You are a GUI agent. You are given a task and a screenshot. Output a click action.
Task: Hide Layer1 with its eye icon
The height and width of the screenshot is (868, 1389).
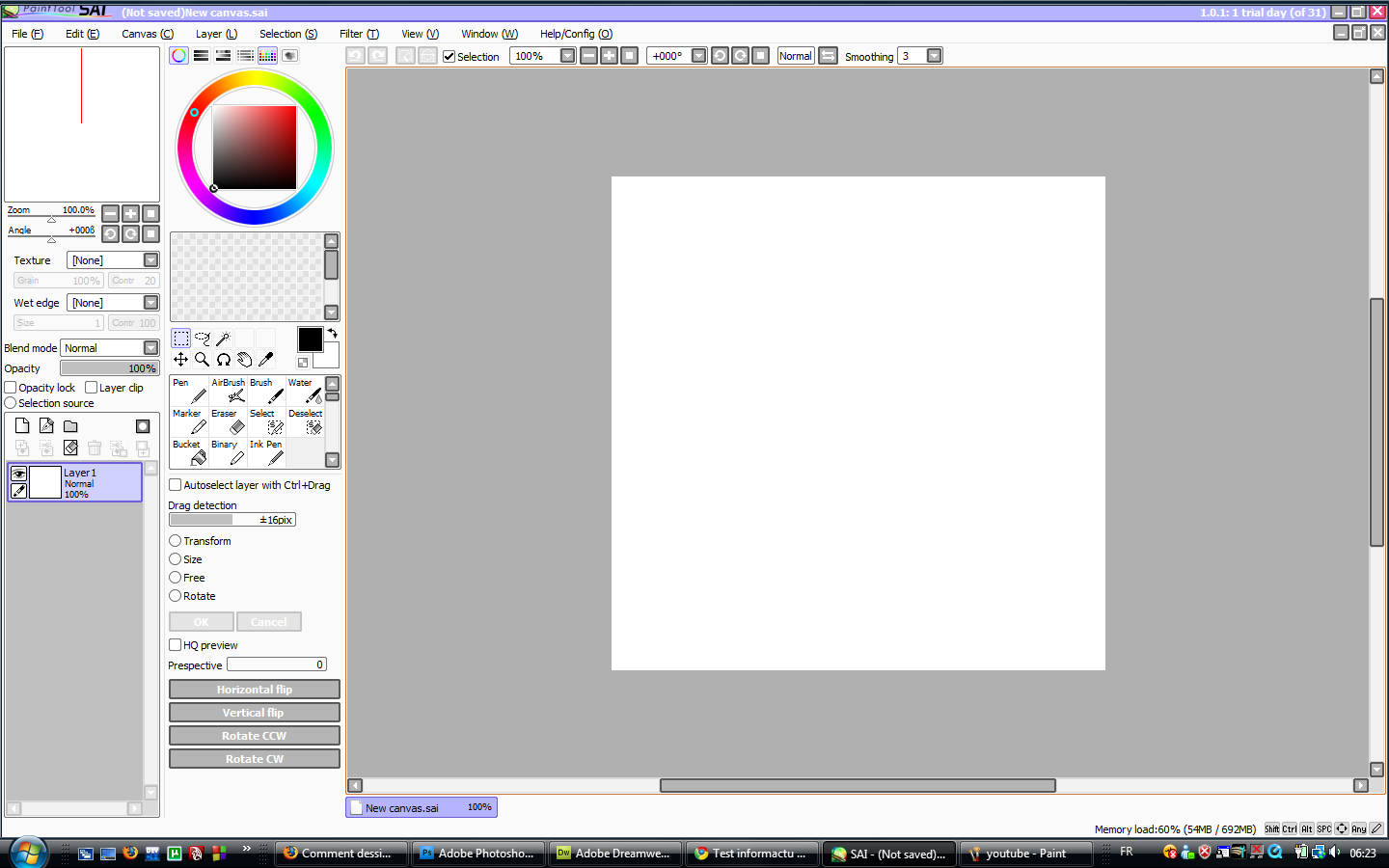18,474
